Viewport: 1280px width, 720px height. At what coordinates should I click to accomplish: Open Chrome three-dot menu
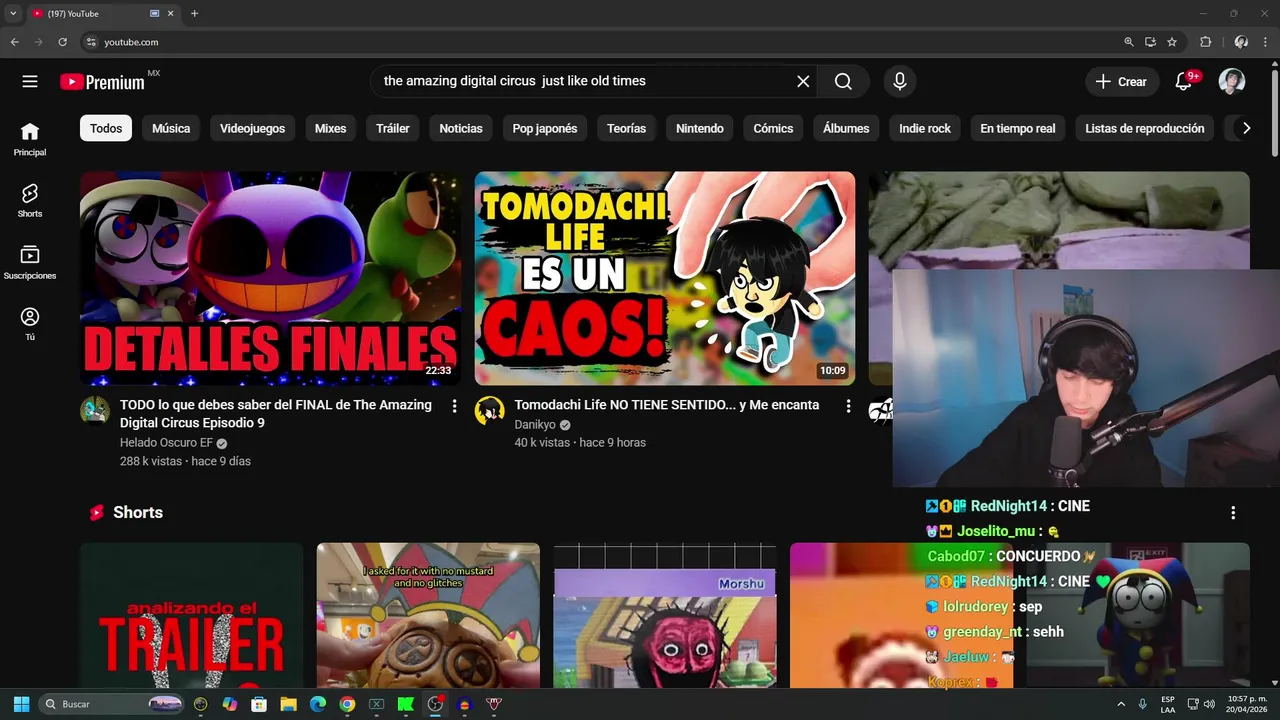pos(1267,42)
